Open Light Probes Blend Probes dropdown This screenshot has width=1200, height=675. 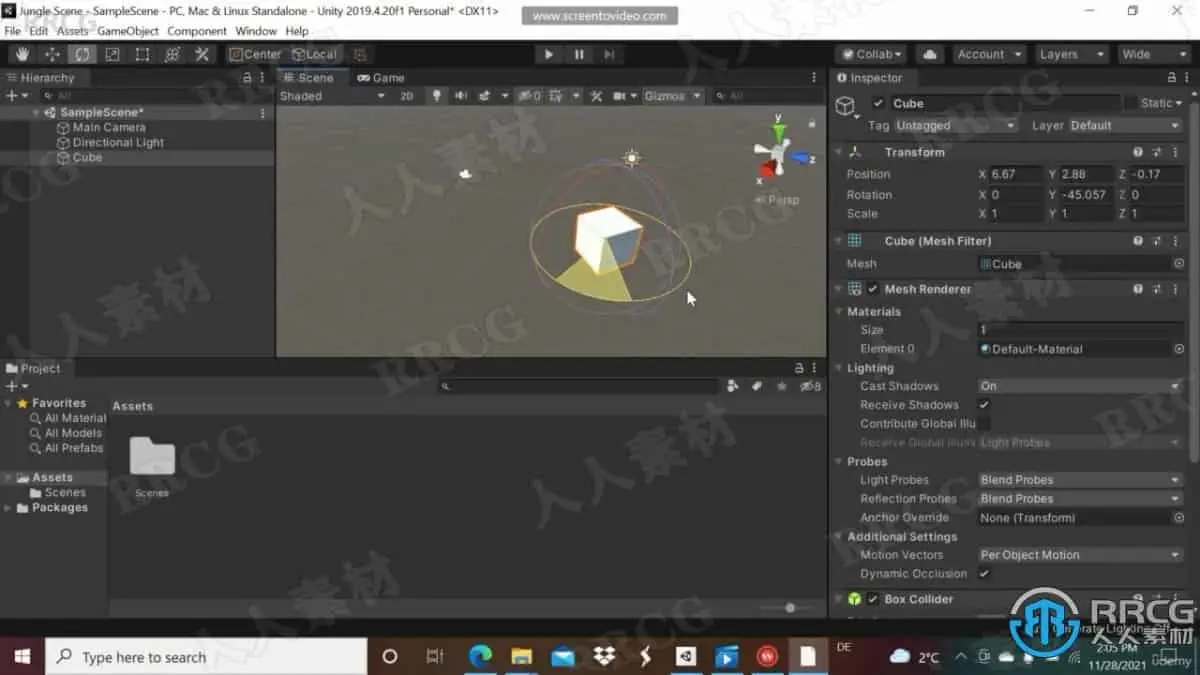(x=1081, y=480)
